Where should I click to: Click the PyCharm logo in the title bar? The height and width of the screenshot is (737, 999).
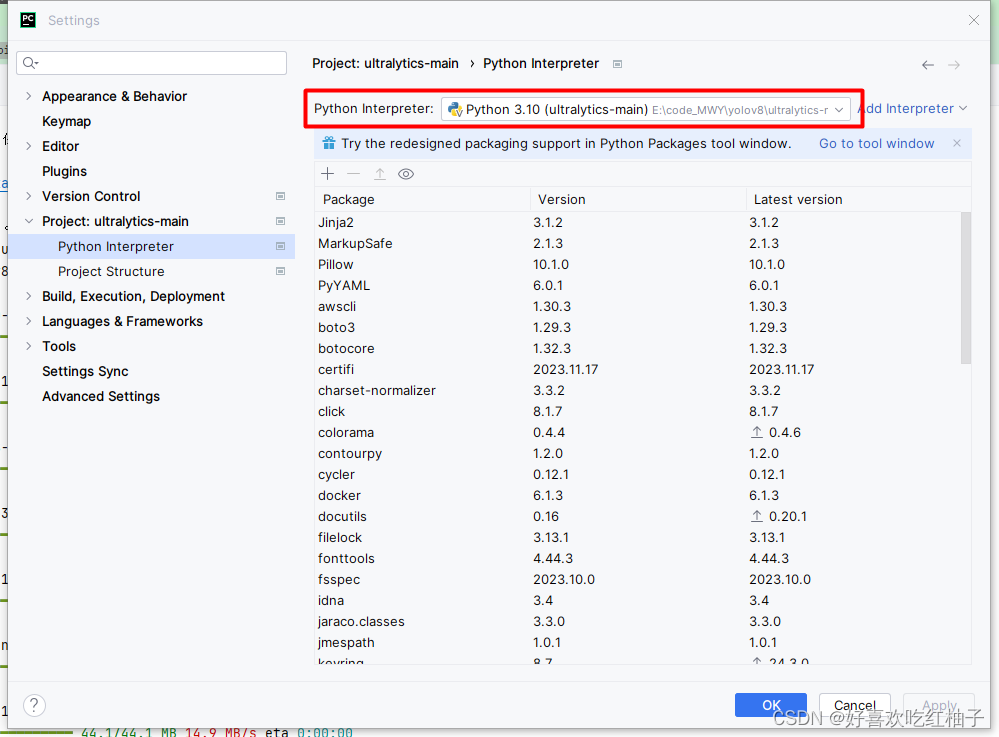(x=28, y=20)
